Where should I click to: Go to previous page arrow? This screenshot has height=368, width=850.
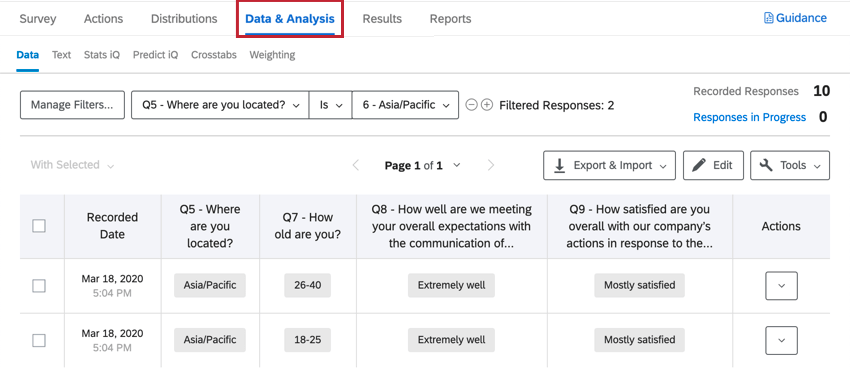point(356,165)
